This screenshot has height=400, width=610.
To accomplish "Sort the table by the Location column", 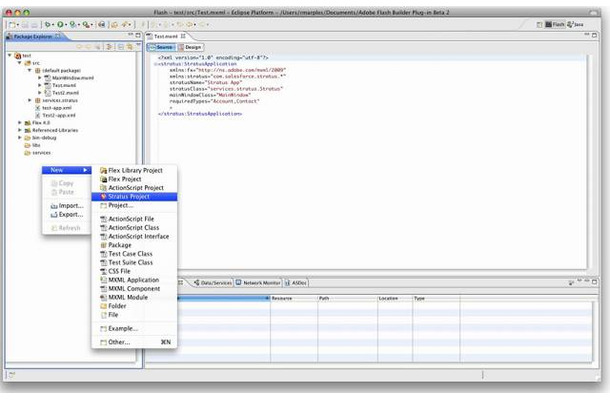I will point(395,298).
